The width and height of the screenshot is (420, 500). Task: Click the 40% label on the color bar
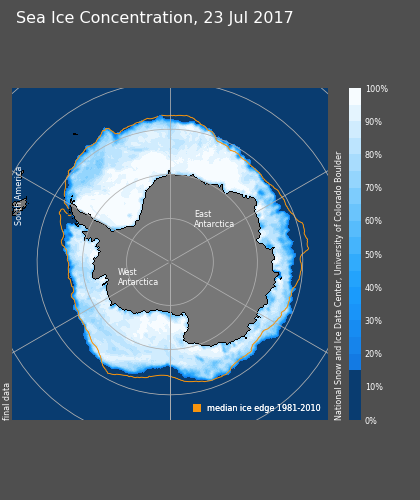pyautogui.click(x=373, y=288)
